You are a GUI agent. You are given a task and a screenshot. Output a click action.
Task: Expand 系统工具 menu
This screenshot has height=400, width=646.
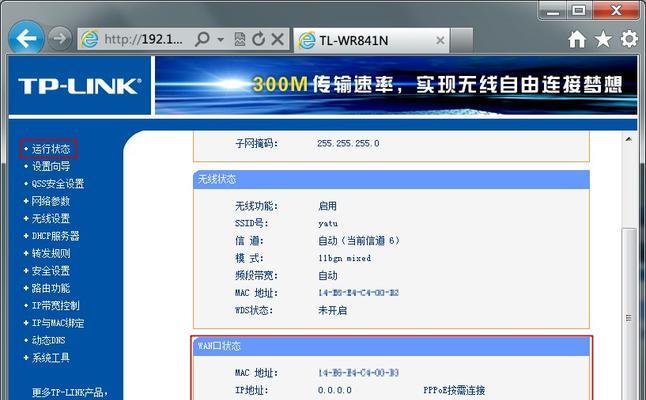click(51, 358)
